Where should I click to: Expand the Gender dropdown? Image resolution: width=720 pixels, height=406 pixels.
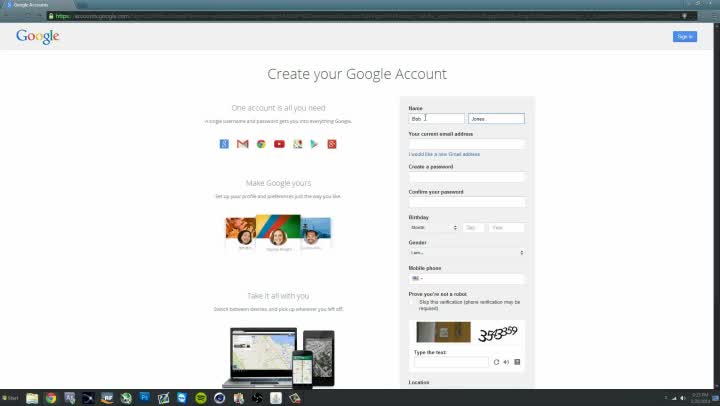click(467, 253)
